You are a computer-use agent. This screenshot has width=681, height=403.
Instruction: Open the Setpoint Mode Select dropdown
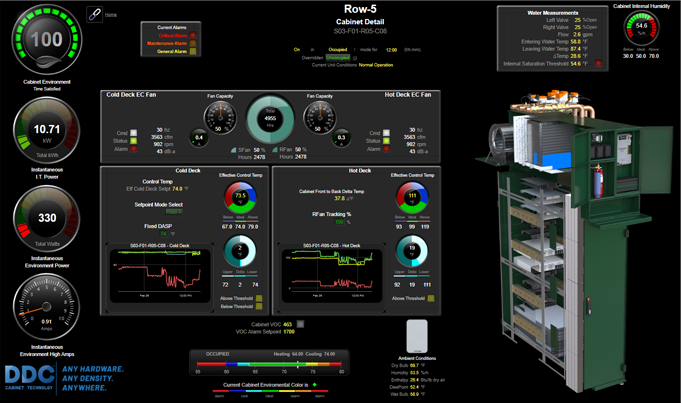pos(174,212)
